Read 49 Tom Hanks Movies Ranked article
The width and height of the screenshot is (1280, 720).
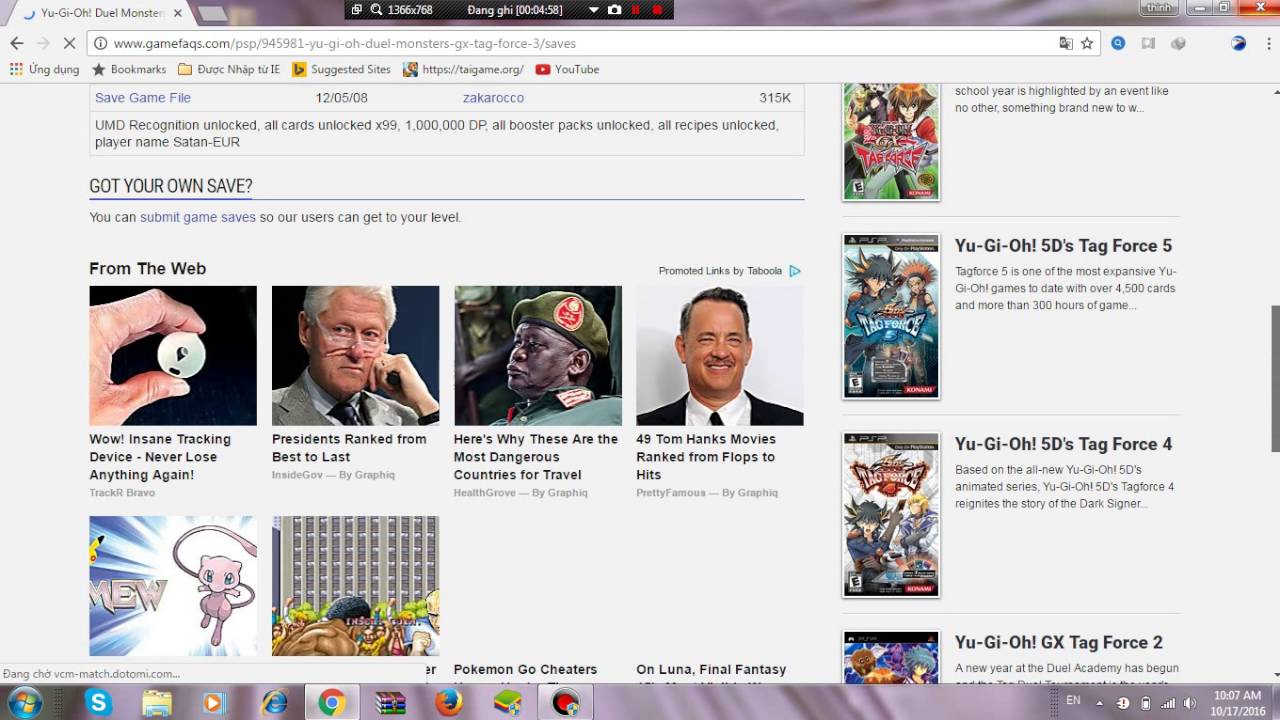706,457
